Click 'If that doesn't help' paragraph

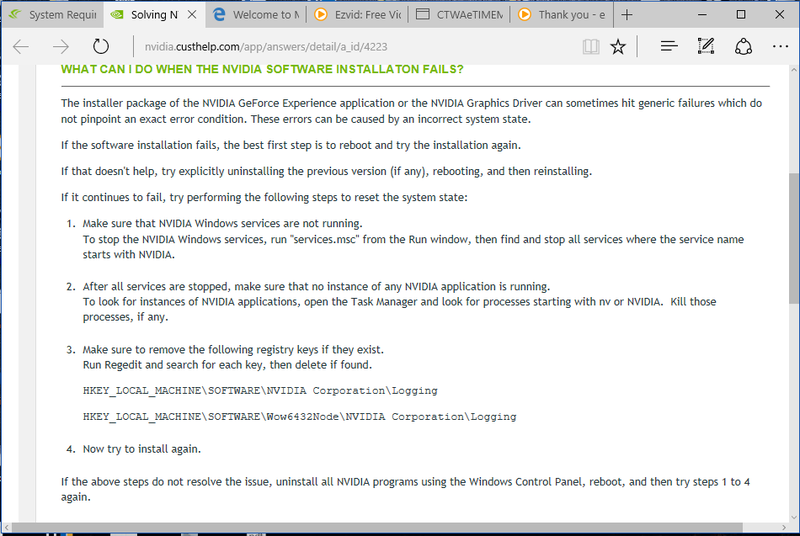327,171
